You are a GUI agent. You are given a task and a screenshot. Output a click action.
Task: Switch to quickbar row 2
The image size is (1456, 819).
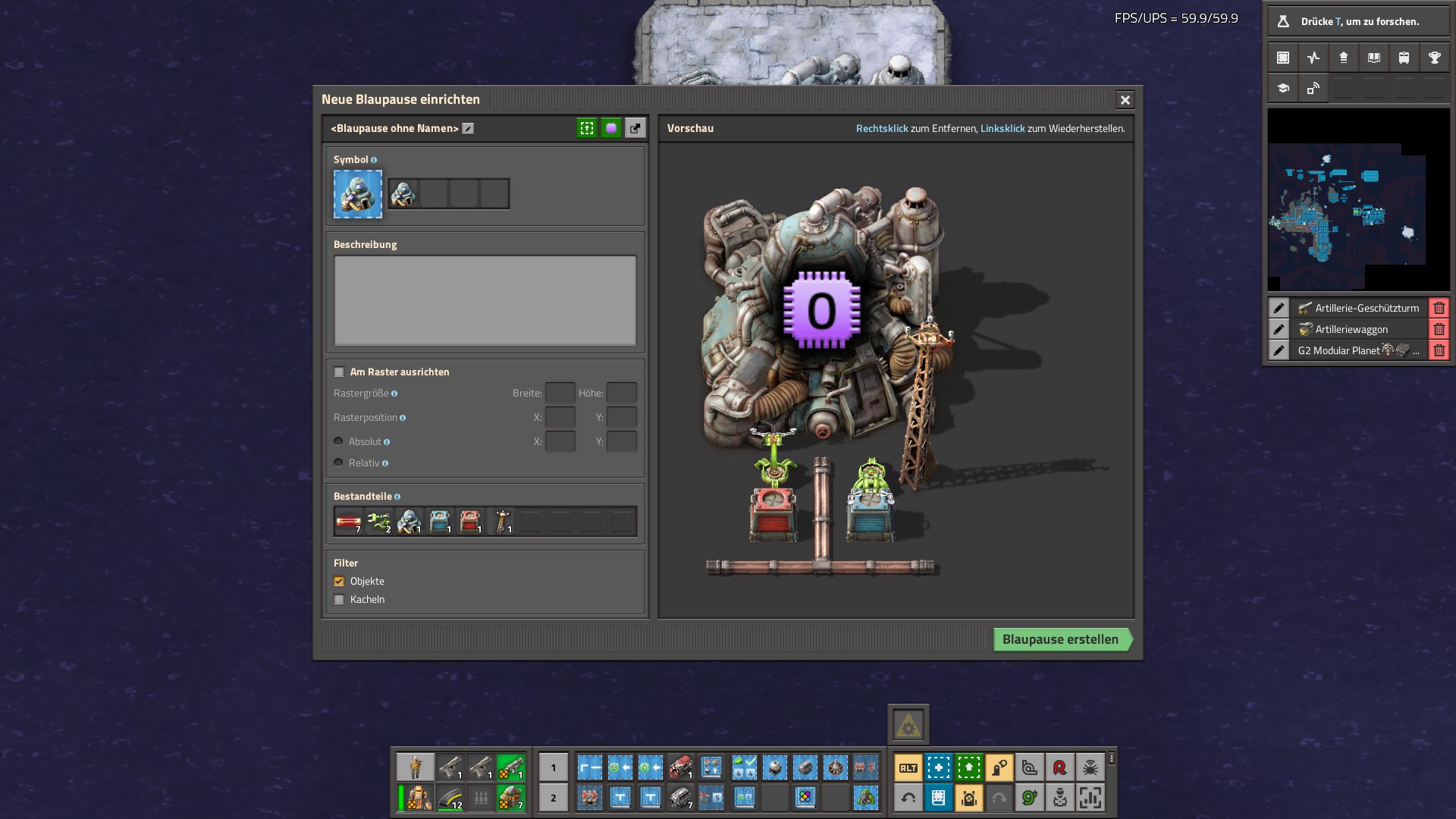click(x=553, y=798)
